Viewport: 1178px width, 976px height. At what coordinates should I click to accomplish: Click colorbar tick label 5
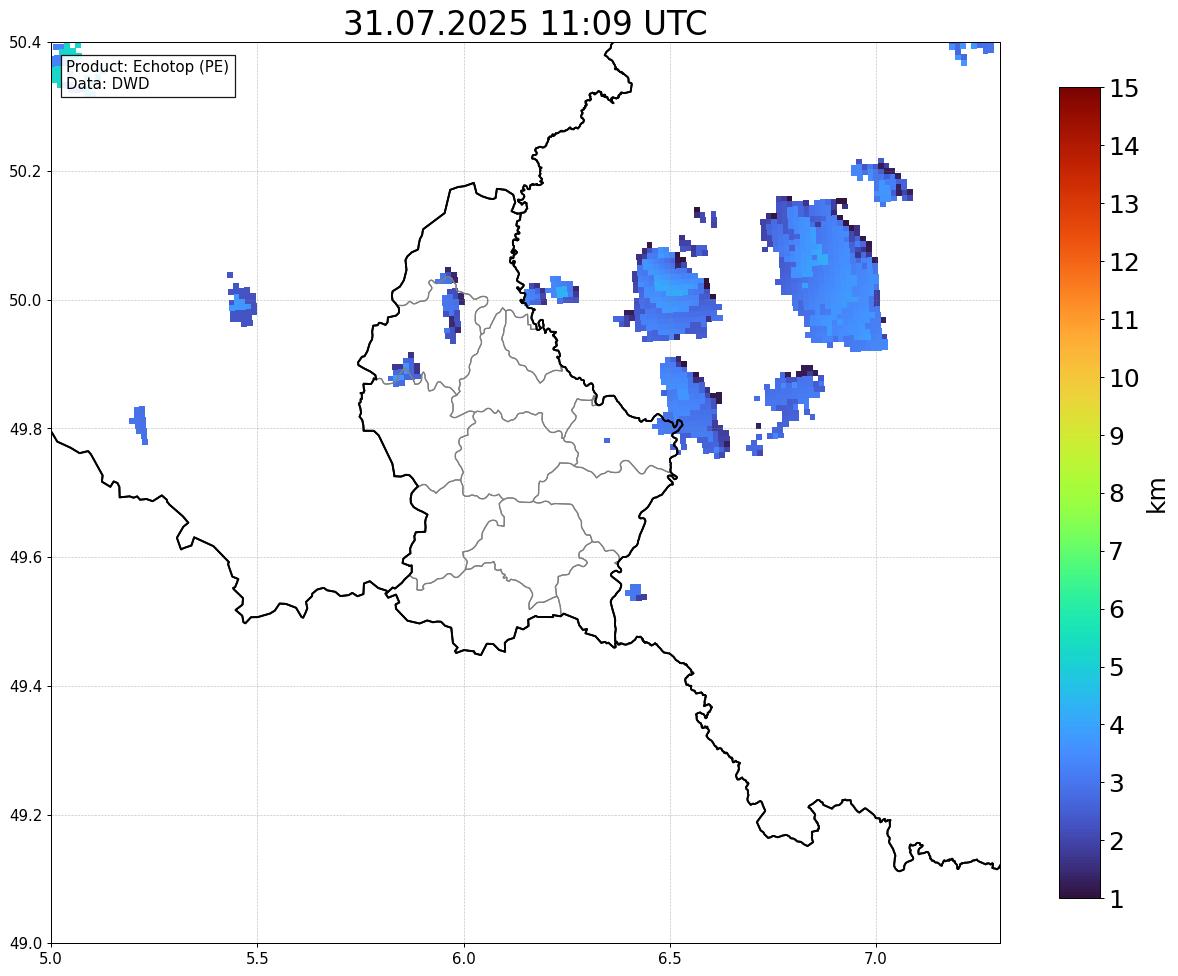point(1116,667)
